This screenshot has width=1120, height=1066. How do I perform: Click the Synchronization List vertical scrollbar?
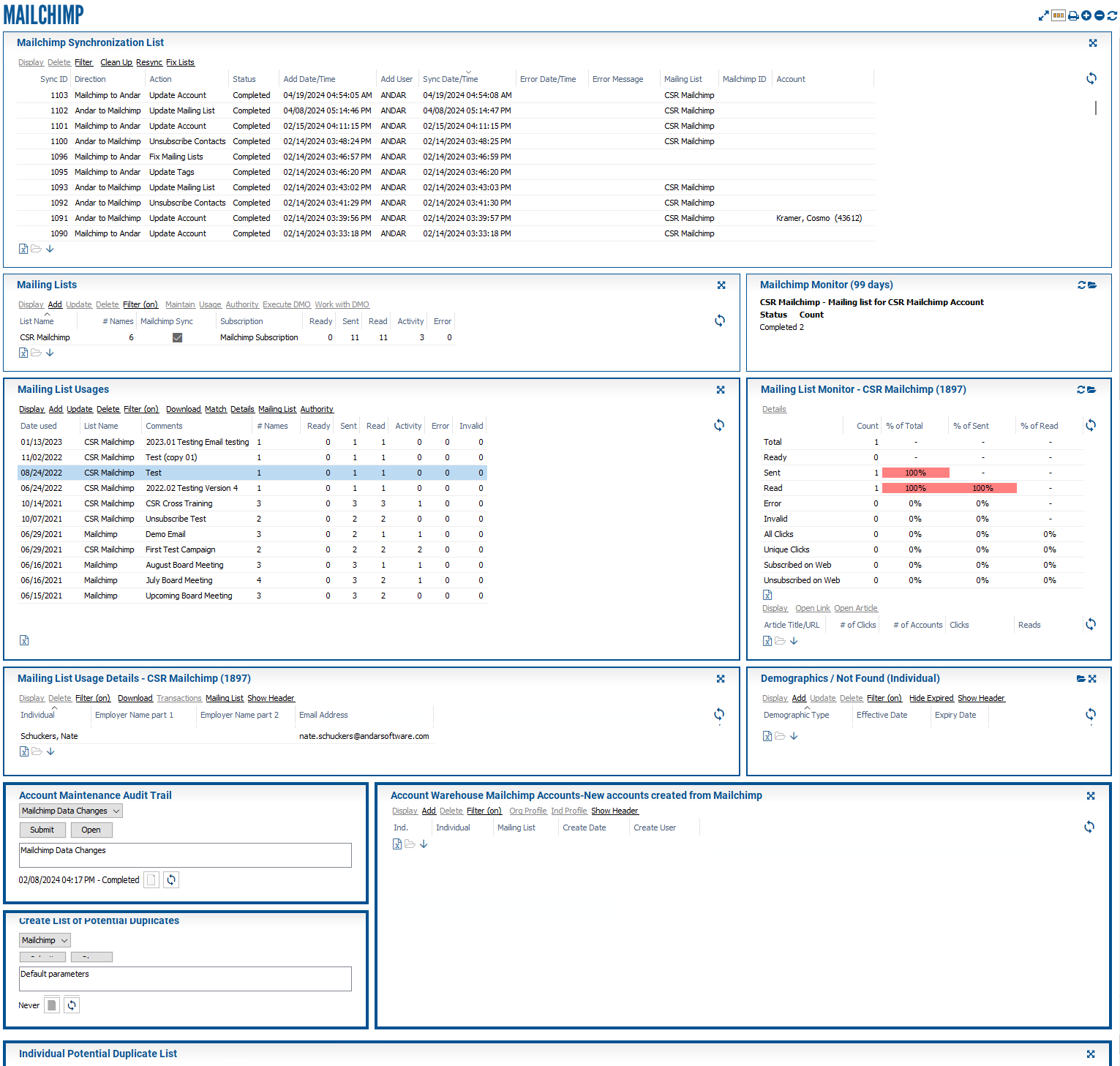click(1095, 108)
